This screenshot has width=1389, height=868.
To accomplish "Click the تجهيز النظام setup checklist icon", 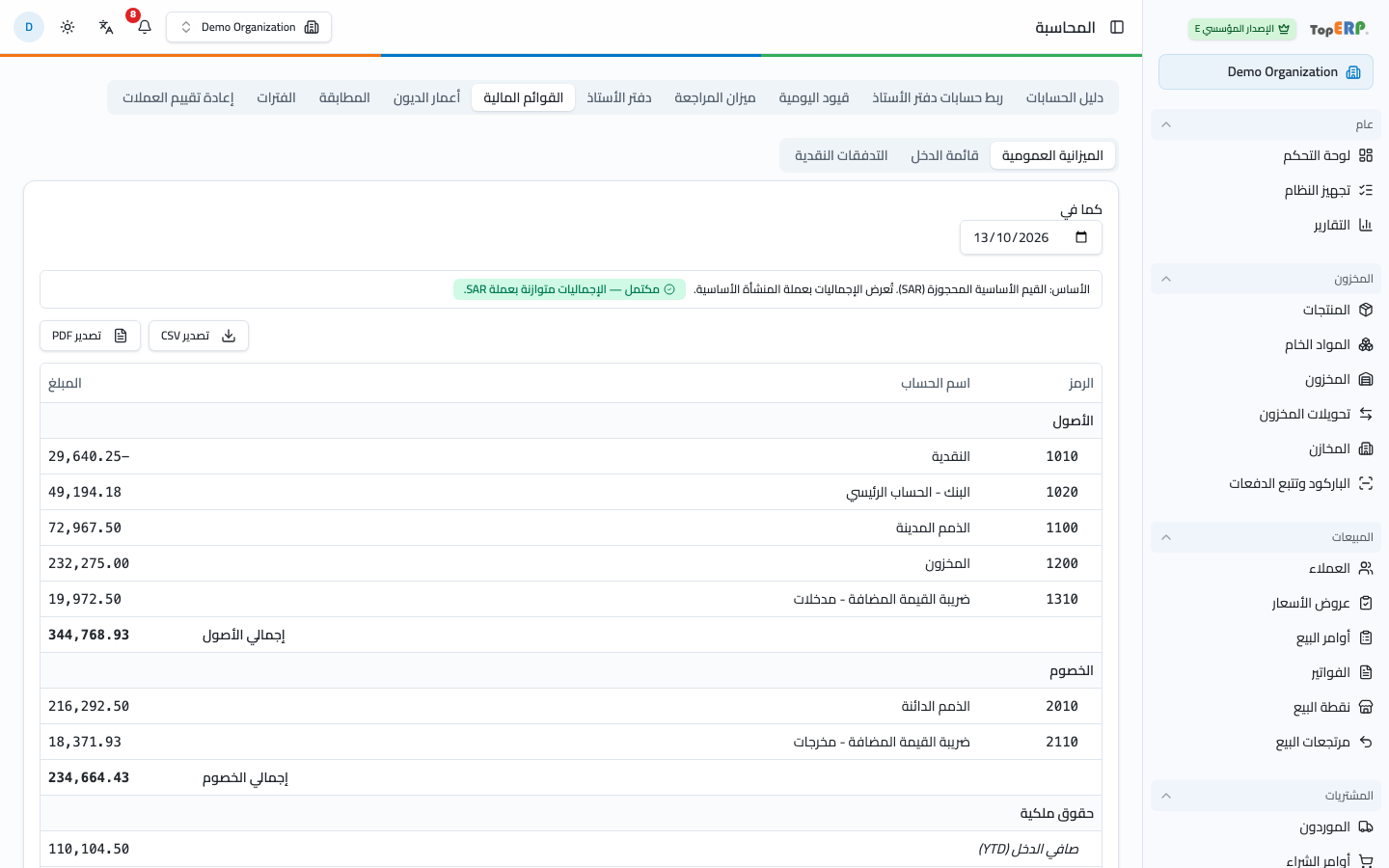I will (x=1366, y=190).
